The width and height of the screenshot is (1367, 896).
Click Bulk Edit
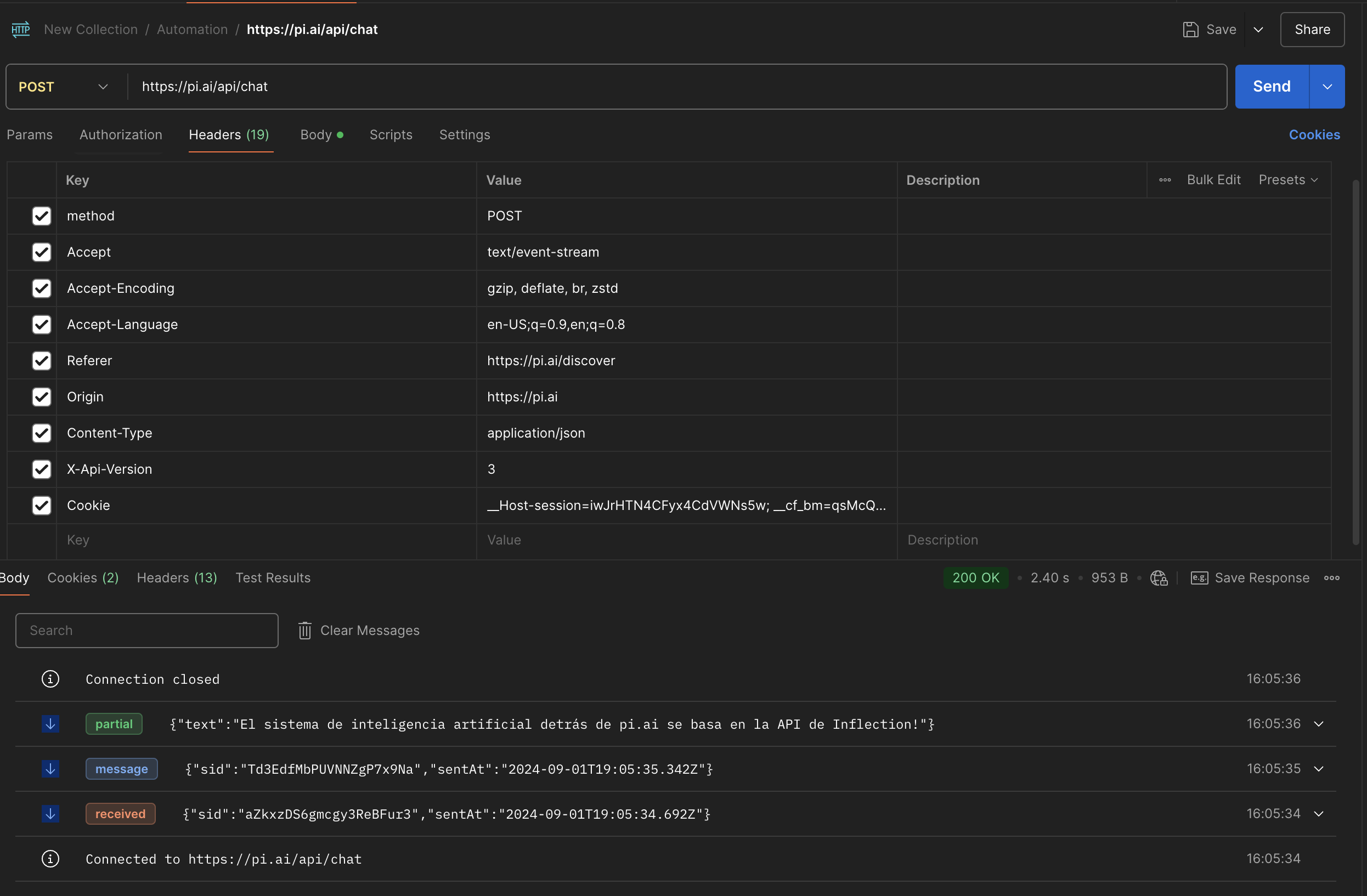[x=1213, y=180]
